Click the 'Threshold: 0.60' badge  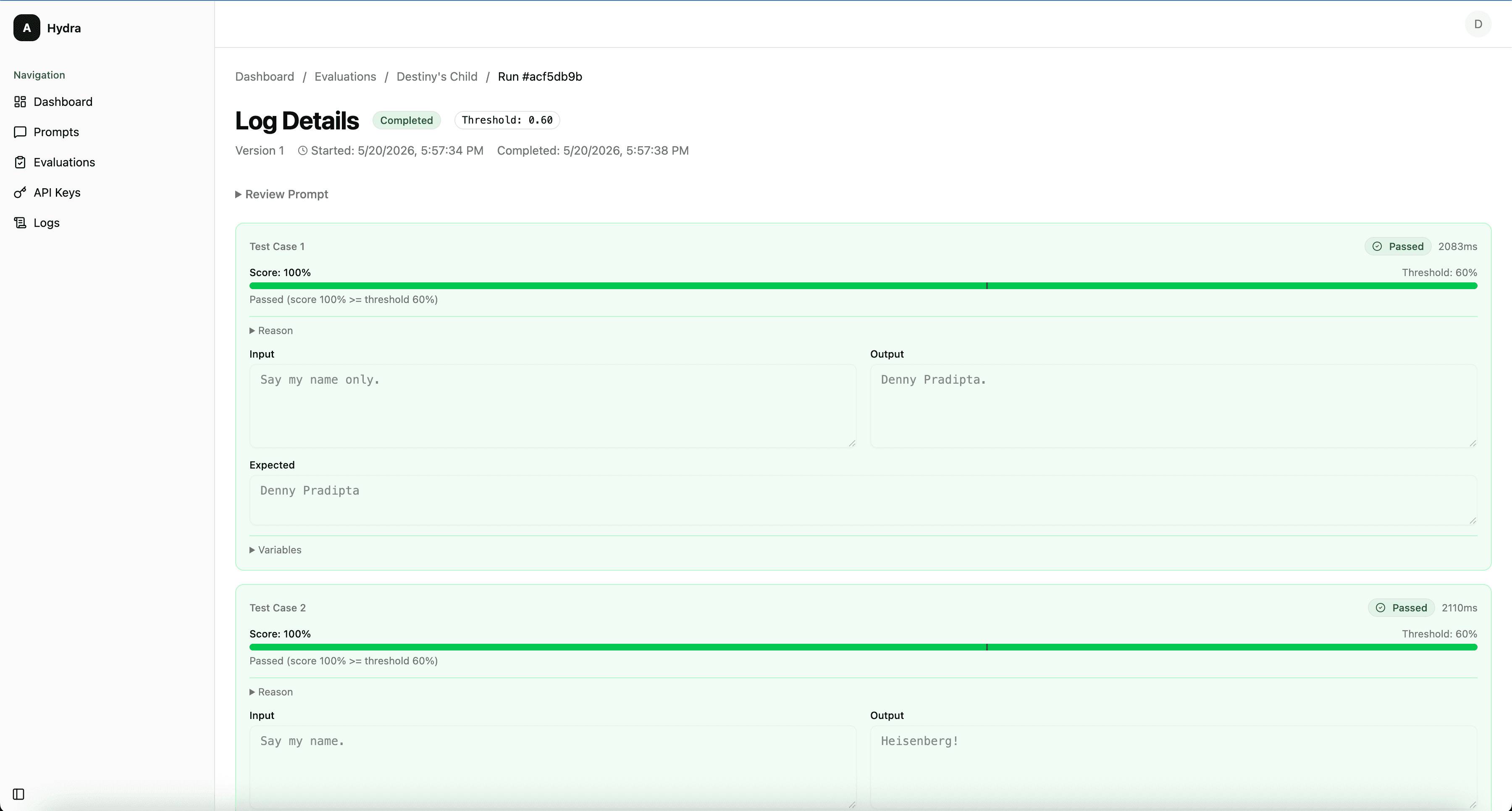pos(507,120)
